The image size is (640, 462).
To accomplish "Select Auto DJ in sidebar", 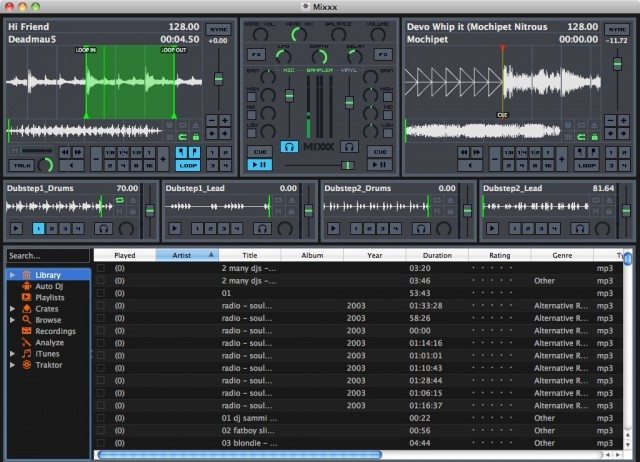I will 49,286.
